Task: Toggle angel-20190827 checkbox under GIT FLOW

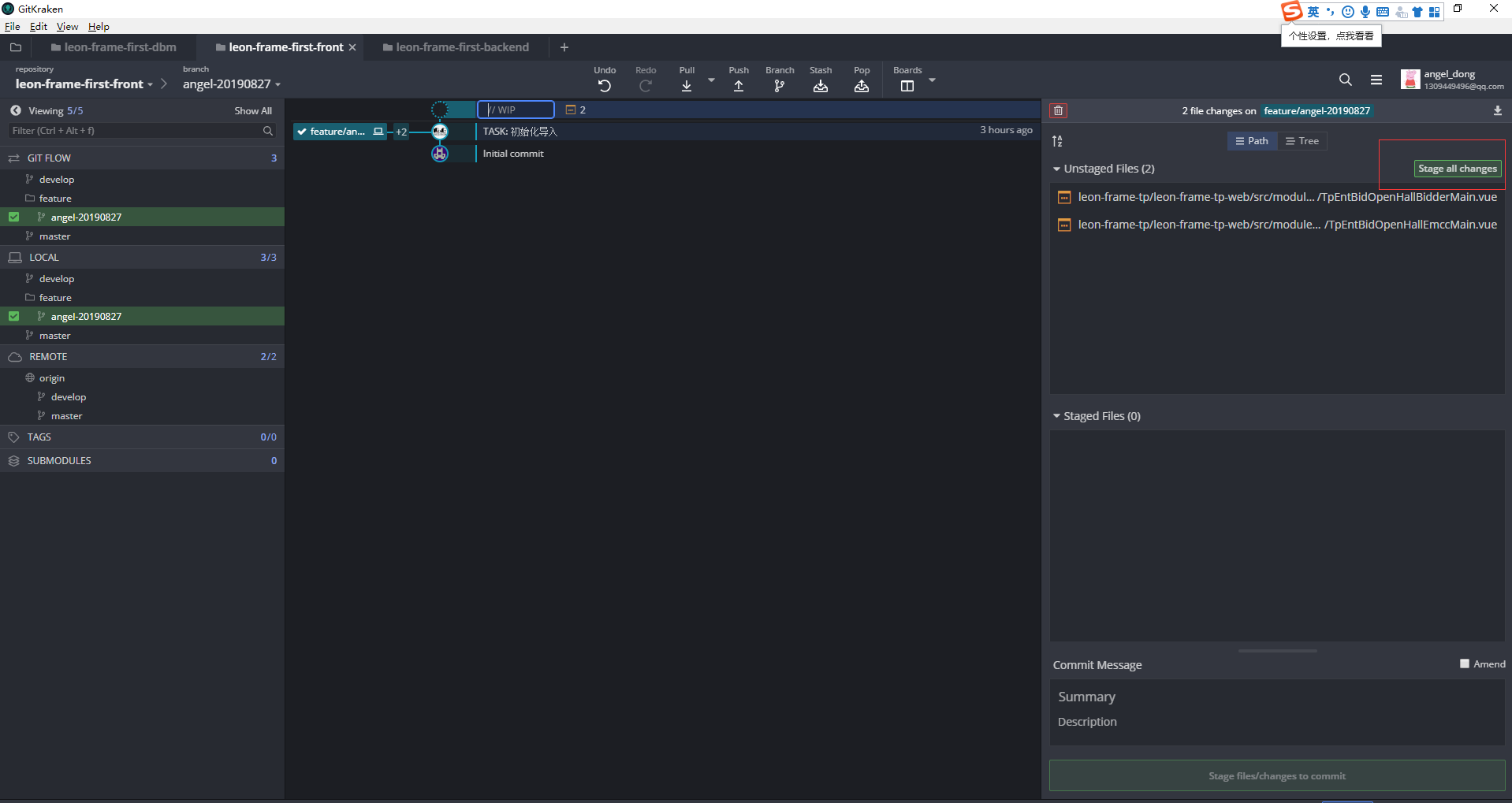Action: click(14, 217)
